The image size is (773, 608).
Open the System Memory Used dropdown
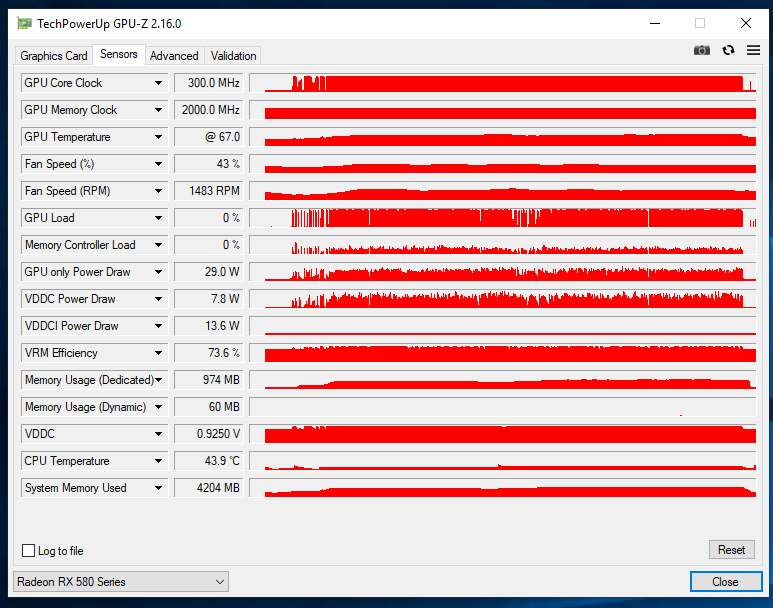pos(158,488)
